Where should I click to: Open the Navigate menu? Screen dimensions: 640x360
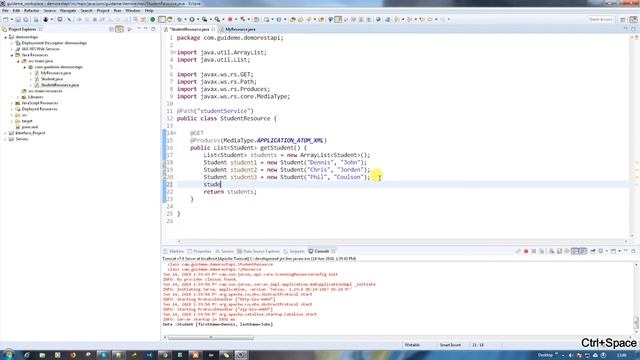[x=68, y=11]
